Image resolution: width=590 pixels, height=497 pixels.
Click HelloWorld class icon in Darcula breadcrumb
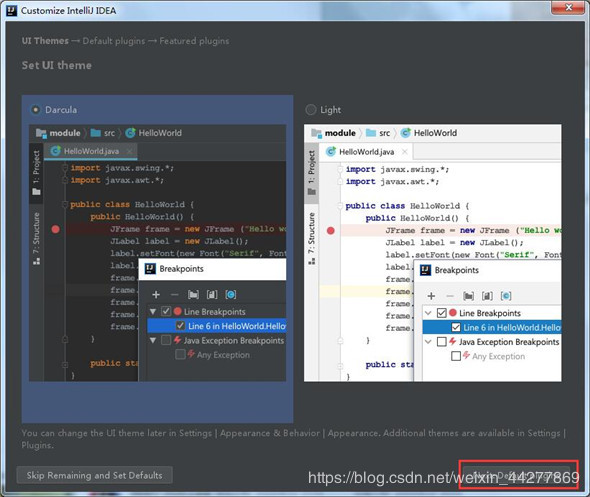[130, 133]
